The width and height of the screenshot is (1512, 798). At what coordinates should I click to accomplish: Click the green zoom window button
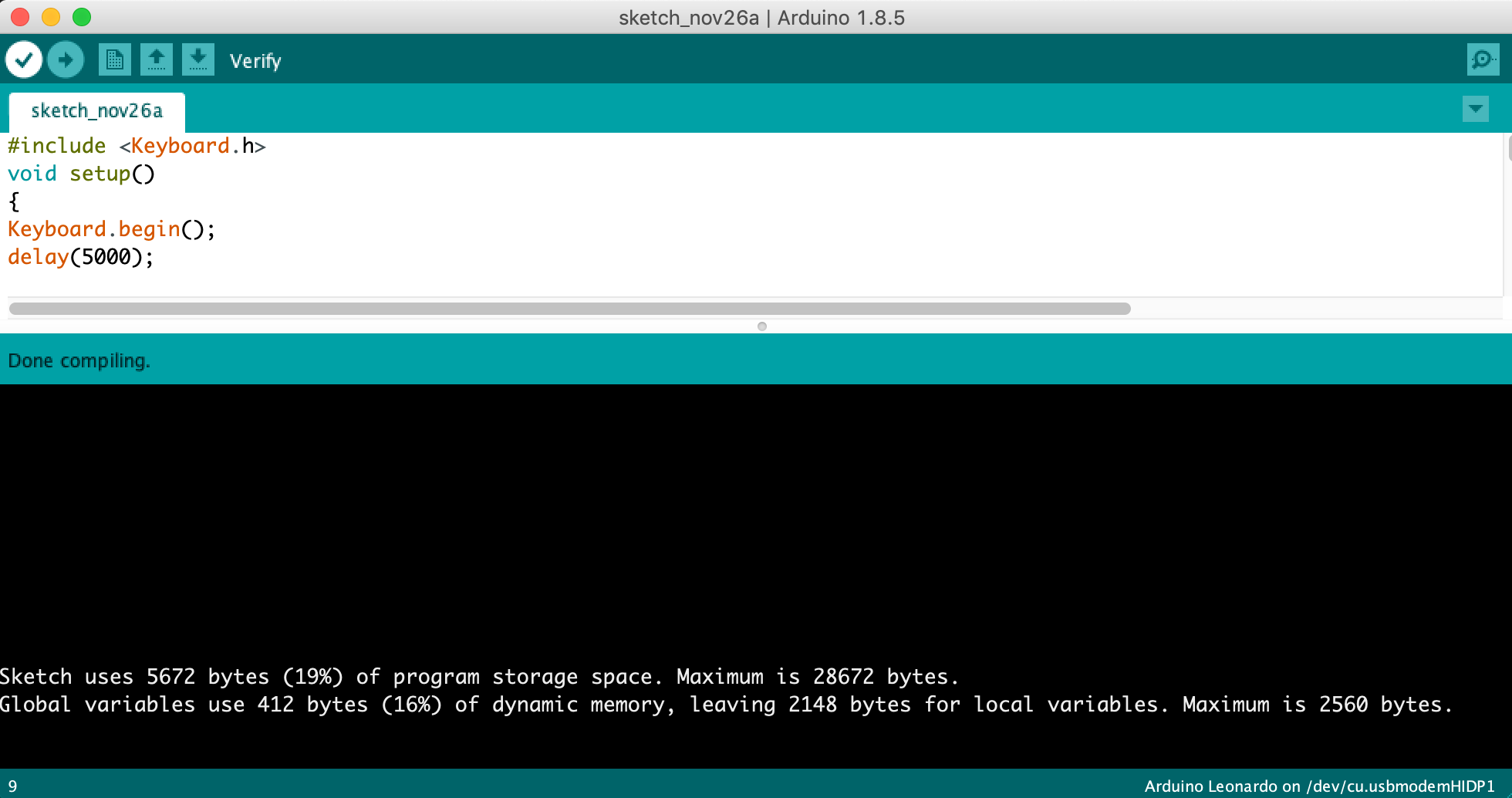[82, 17]
